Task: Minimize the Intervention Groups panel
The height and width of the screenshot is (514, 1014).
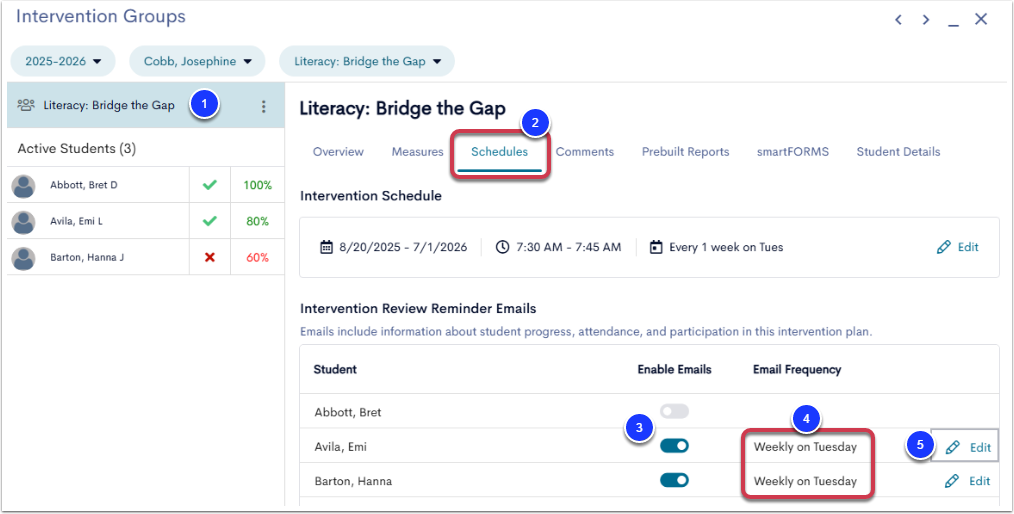Action: pos(953,24)
